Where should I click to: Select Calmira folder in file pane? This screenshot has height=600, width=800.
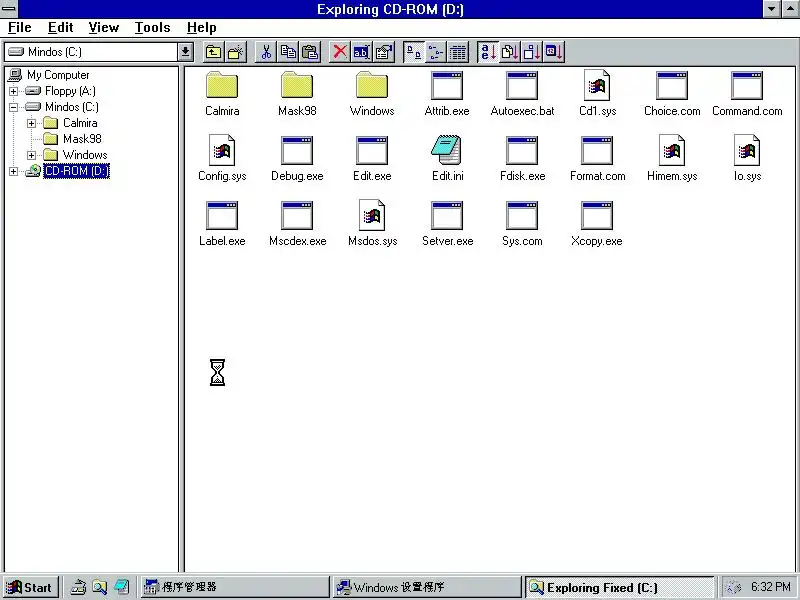tap(222, 94)
